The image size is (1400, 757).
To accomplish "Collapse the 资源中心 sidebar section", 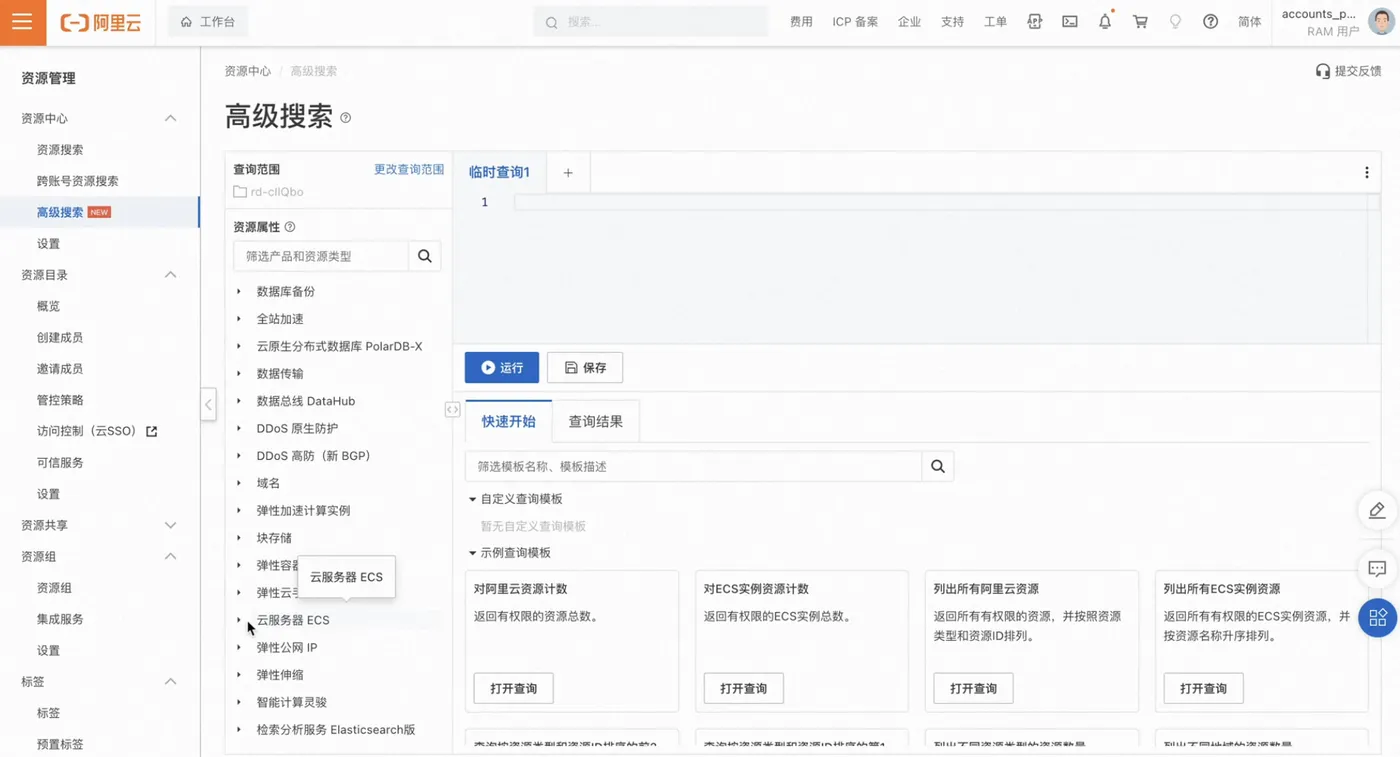I will click(170, 118).
